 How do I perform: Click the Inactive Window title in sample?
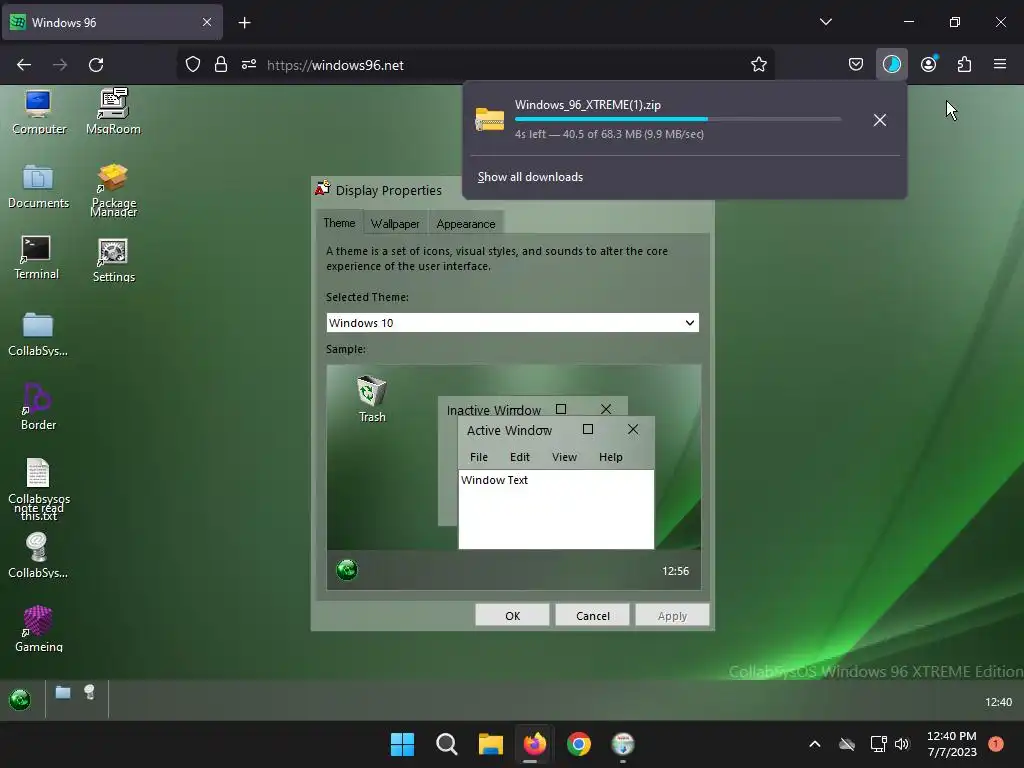pos(494,410)
